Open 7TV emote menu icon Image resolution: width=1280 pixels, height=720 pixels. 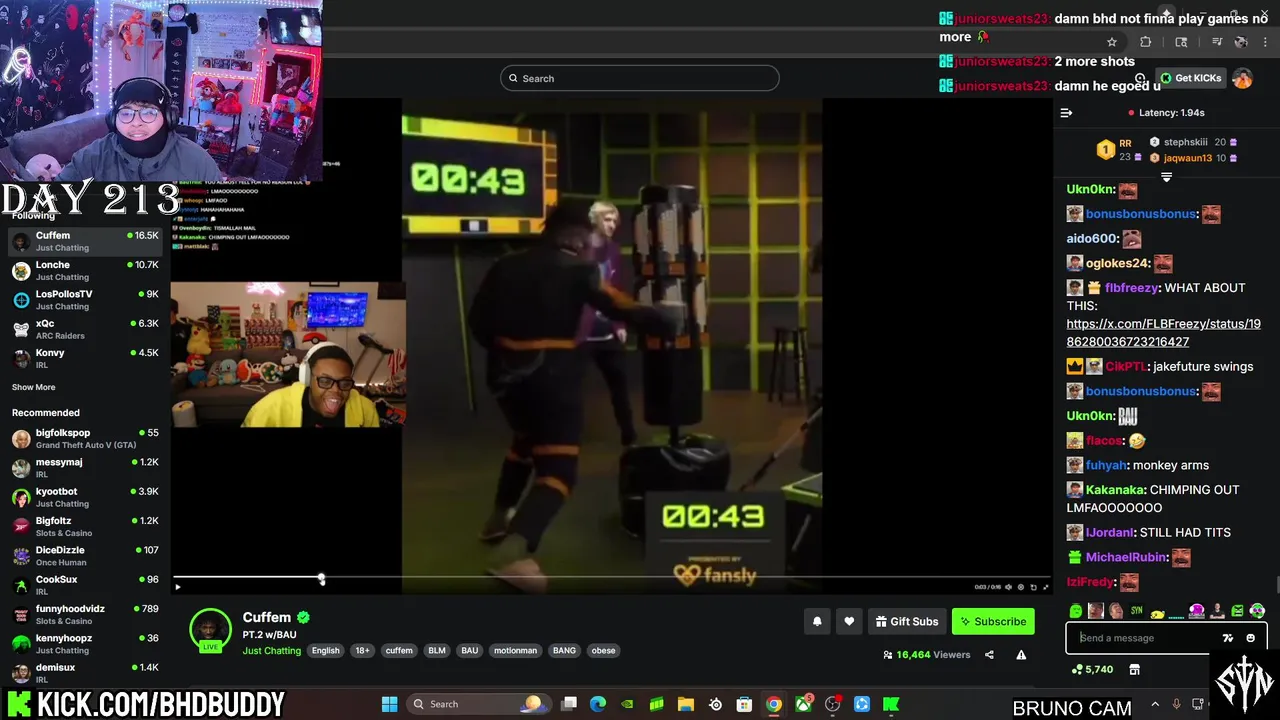pos(1228,638)
